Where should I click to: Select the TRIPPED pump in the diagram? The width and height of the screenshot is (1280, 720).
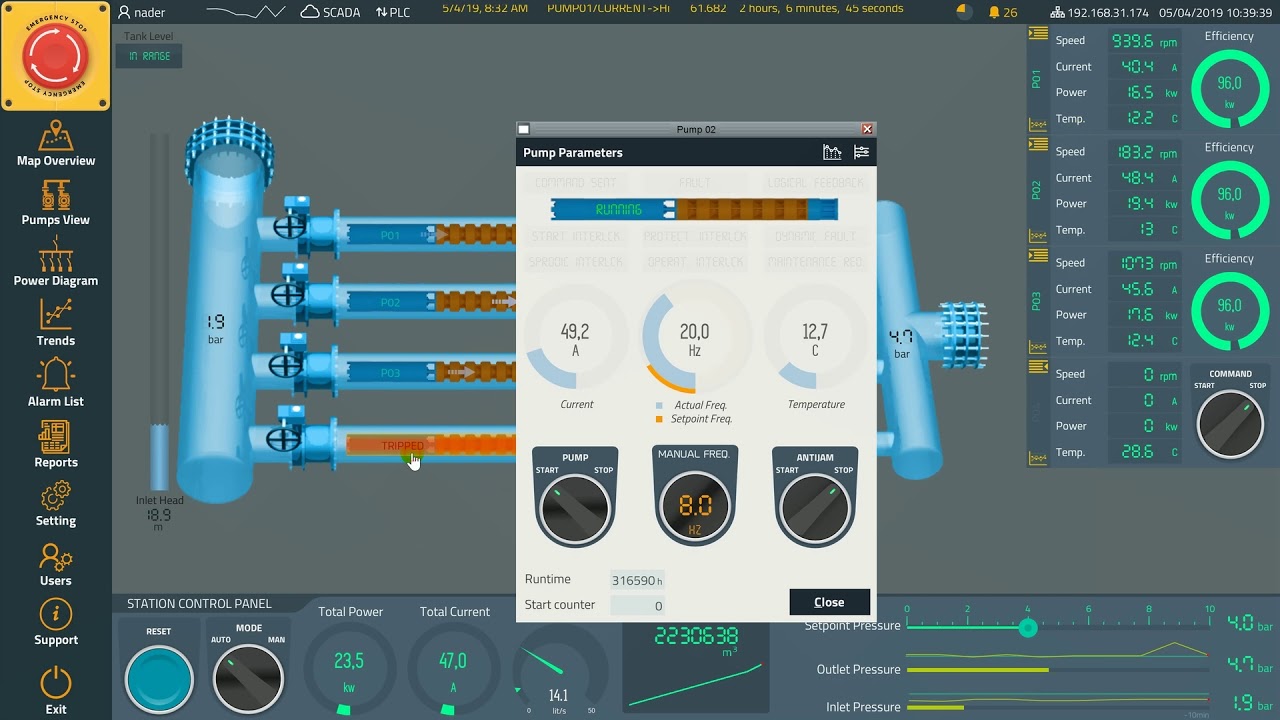[x=430, y=445]
